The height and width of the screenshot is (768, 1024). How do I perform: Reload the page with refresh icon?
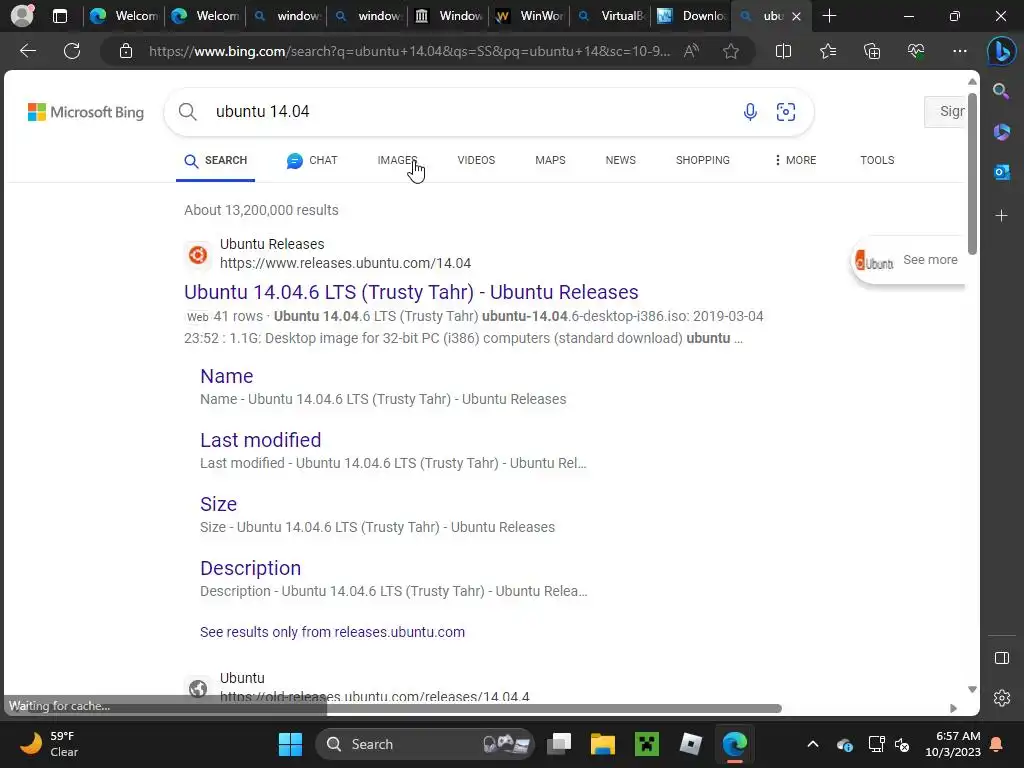pos(72,51)
